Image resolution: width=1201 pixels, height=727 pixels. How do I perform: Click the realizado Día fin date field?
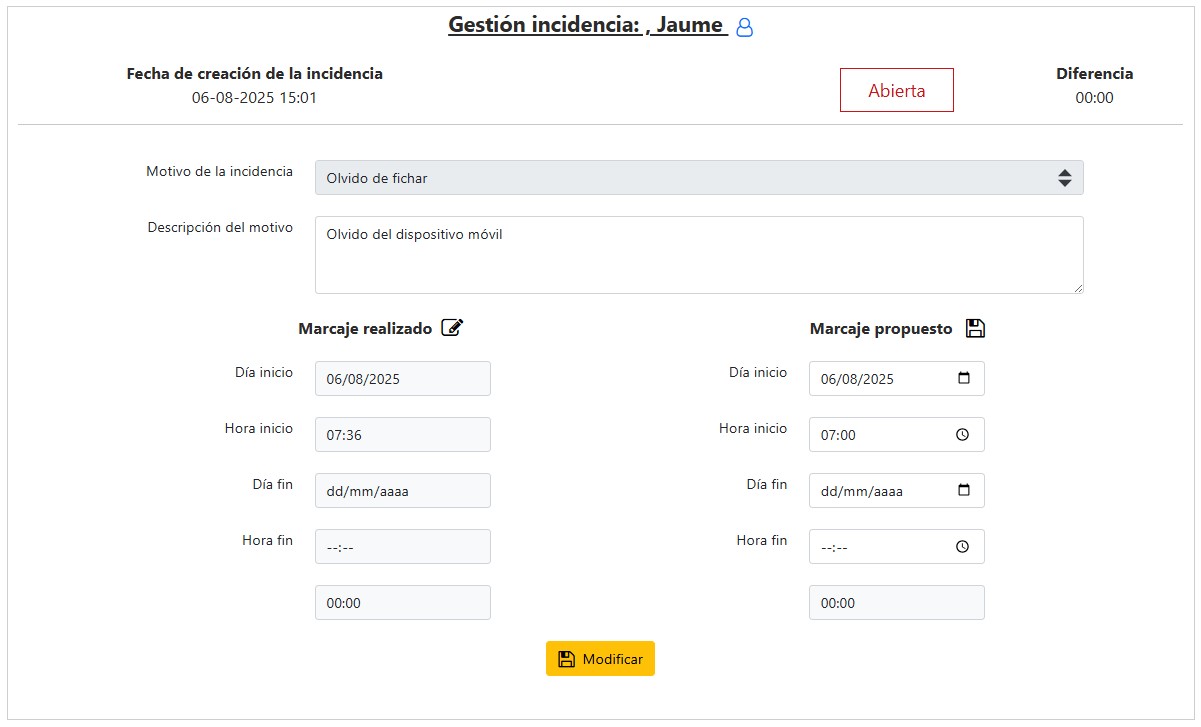click(x=403, y=491)
